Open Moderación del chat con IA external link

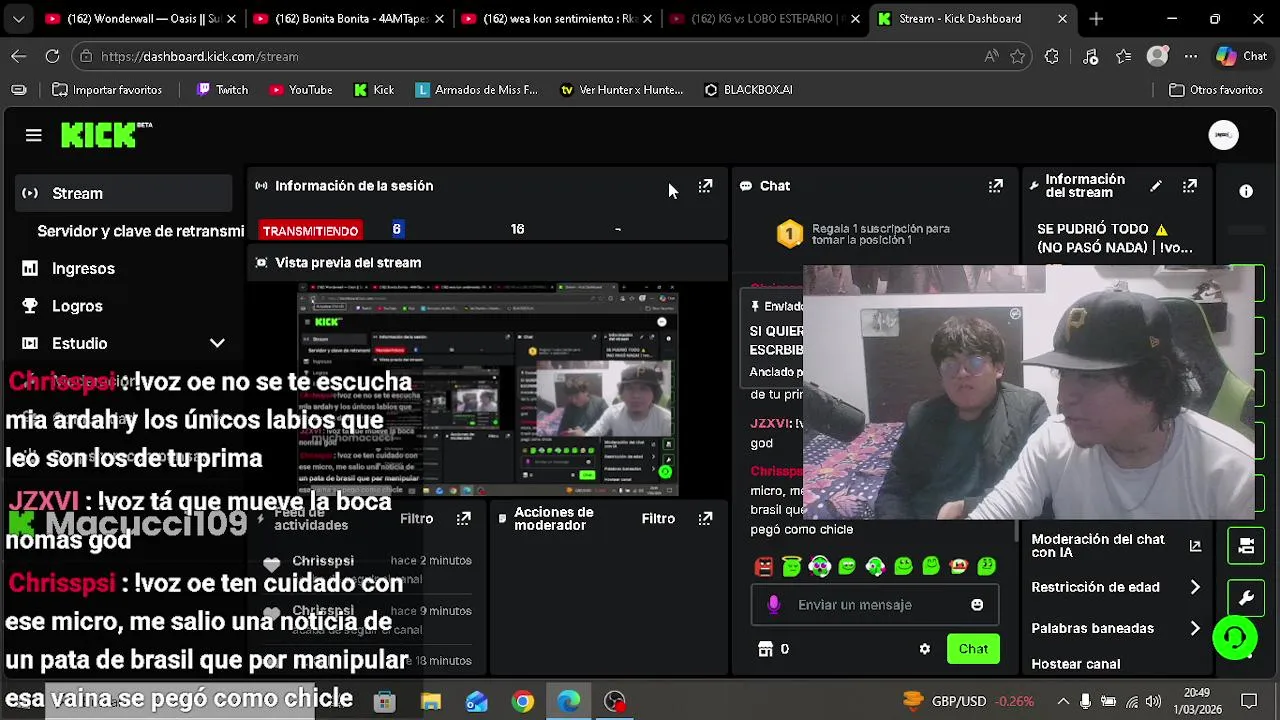[x=1194, y=546]
